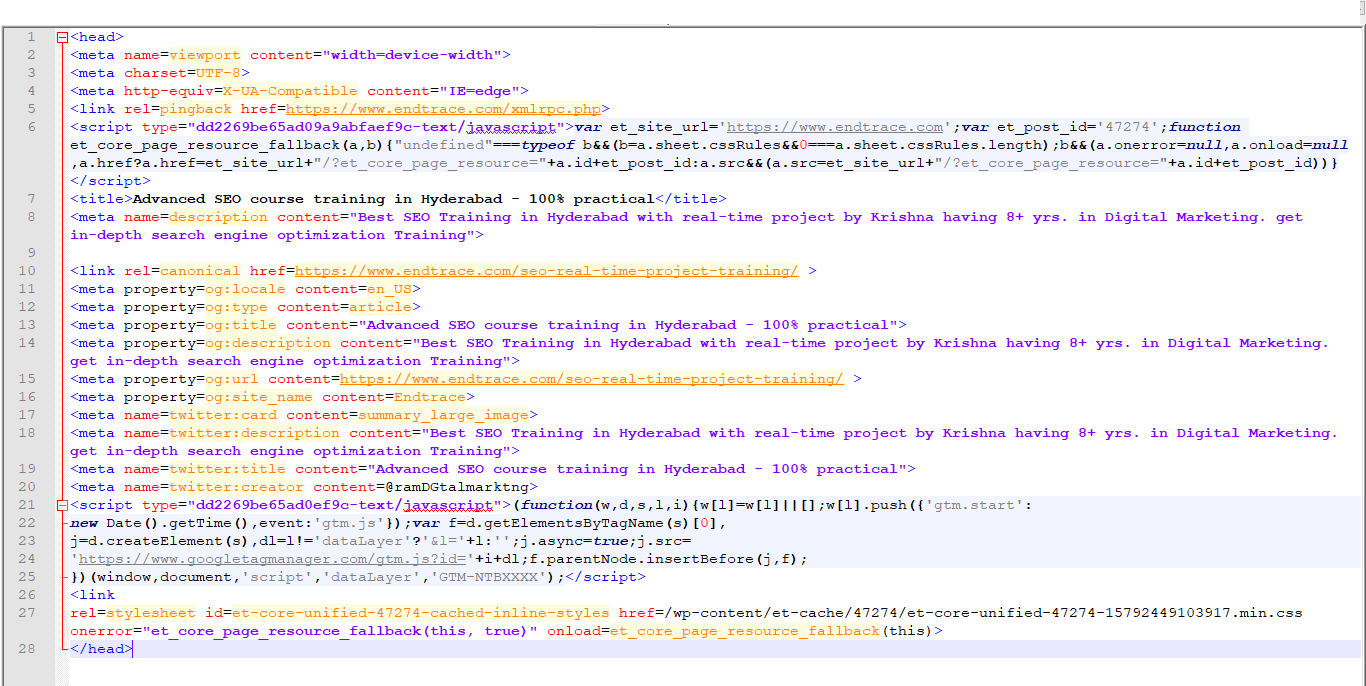This screenshot has height=686, width=1366.
Task: Follow the canonical href URL on line 10
Action: pos(547,271)
